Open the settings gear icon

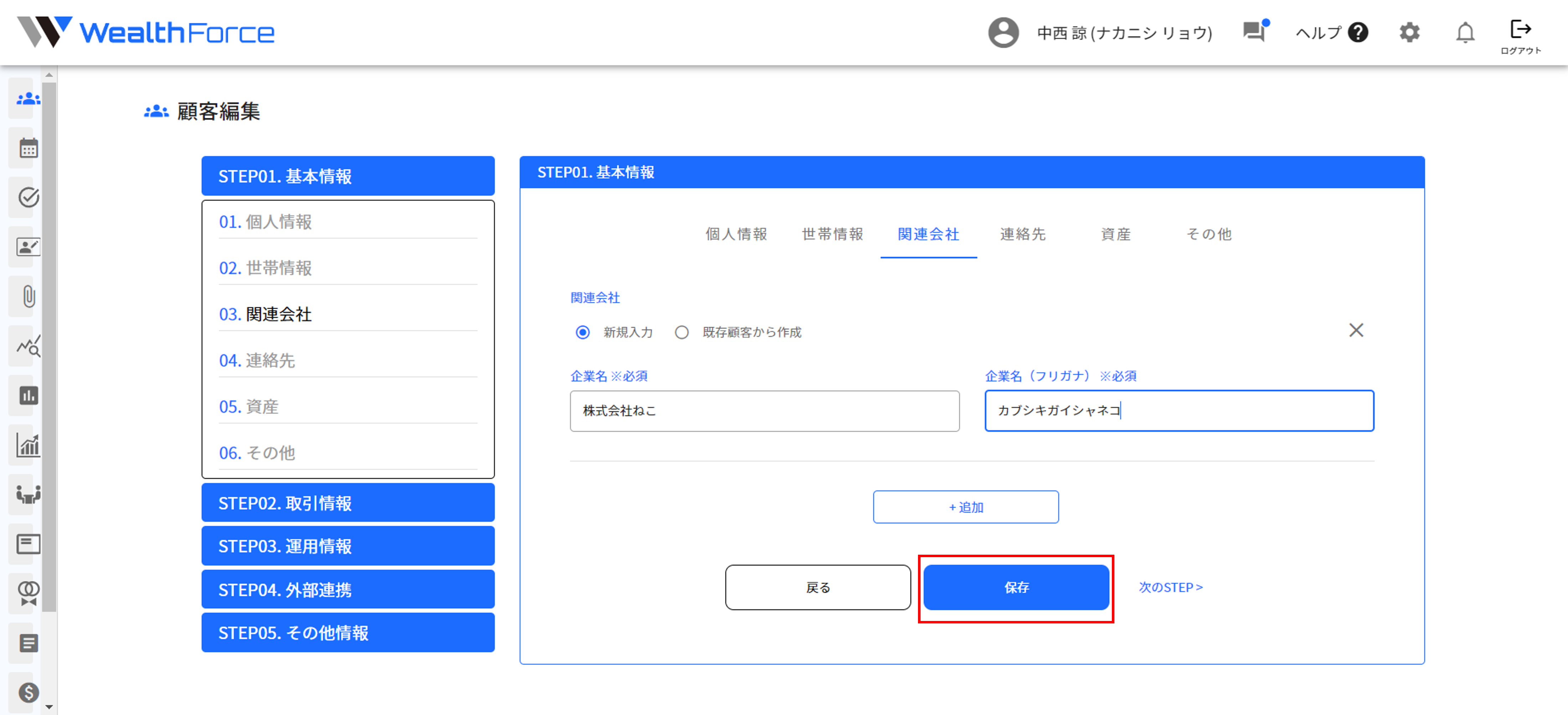pos(1409,32)
